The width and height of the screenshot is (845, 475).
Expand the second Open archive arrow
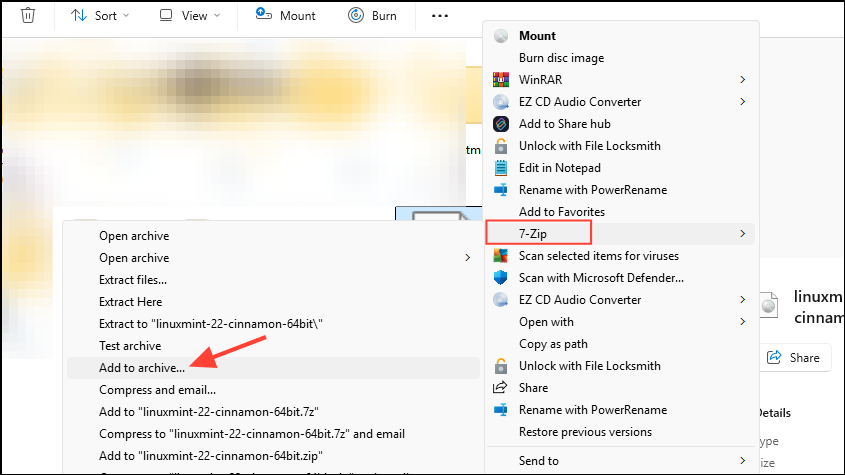pyautogui.click(x=467, y=258)
